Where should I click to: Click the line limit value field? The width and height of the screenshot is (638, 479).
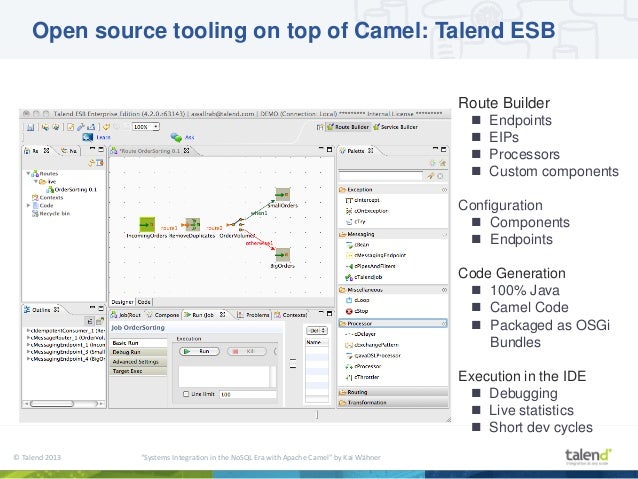pyautogui.click(x=248, y=394)
